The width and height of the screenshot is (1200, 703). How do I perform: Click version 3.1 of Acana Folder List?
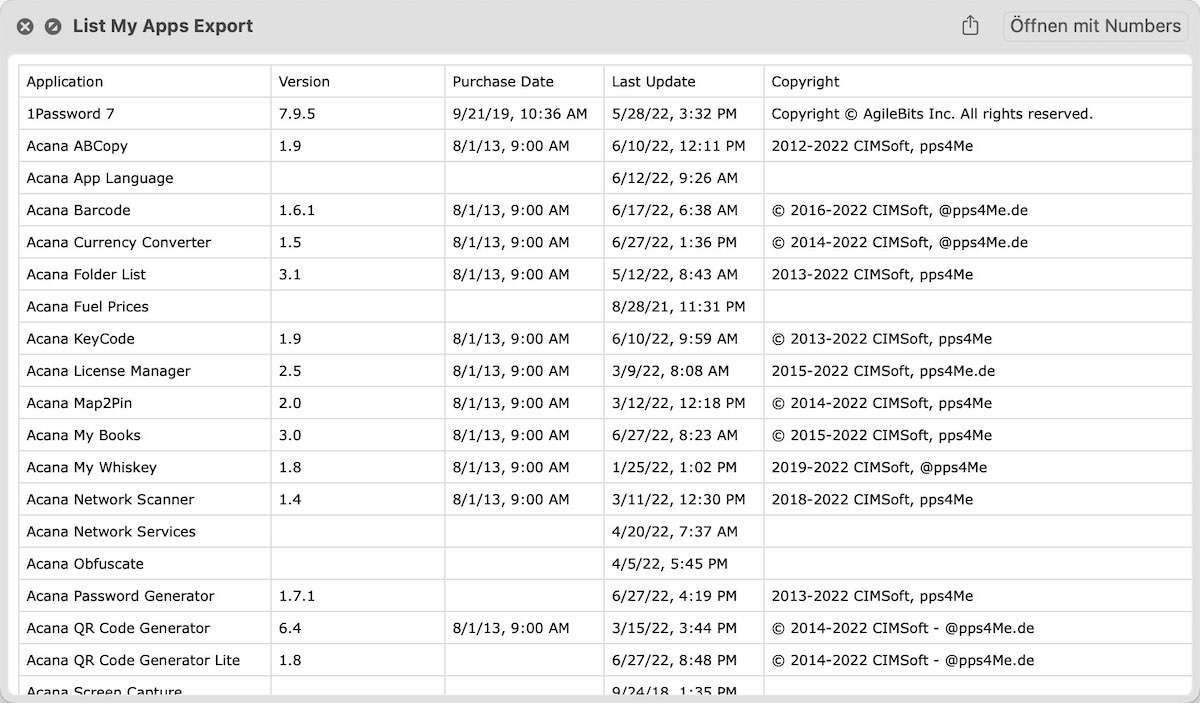(x=358, y=274)
